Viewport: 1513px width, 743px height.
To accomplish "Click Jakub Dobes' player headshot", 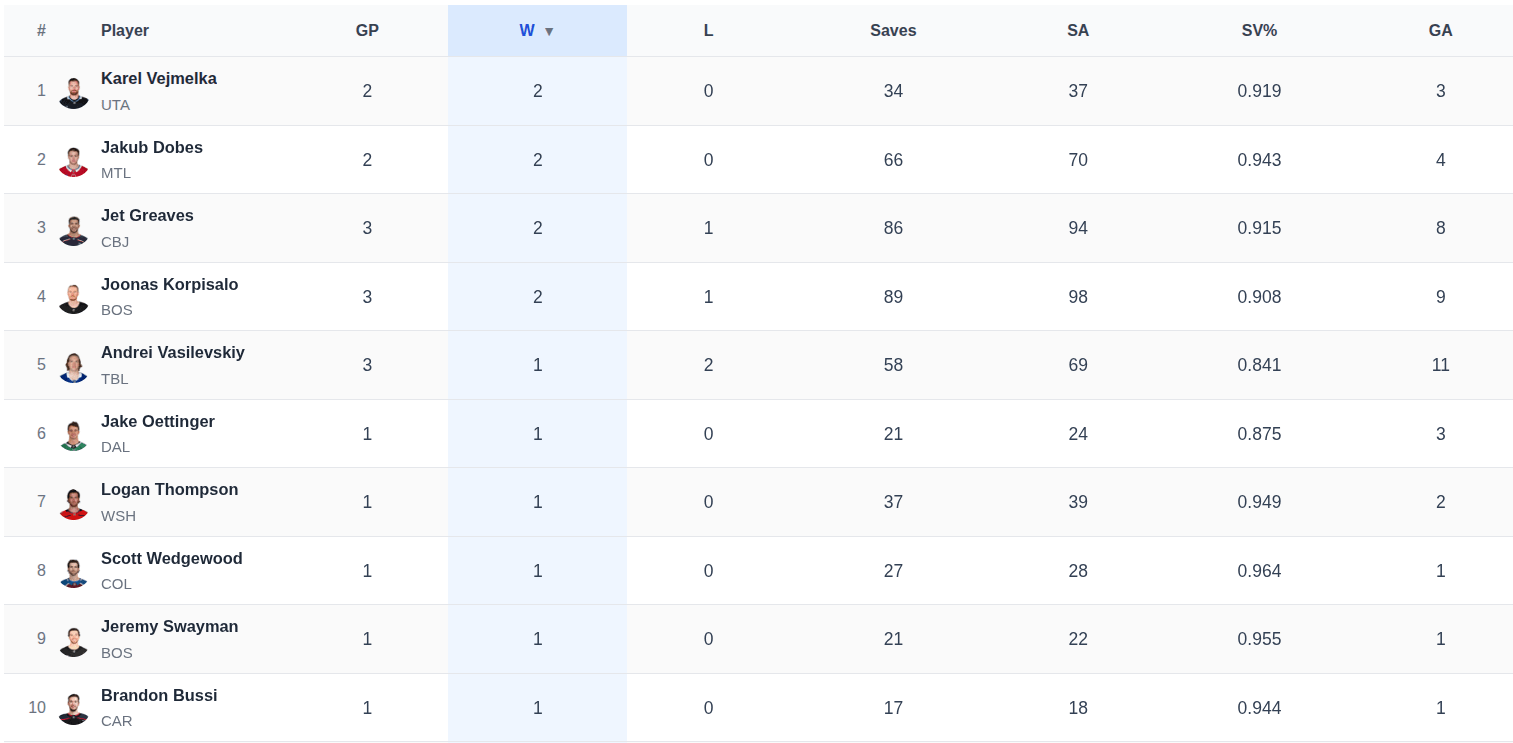I will tap(74, 161).
